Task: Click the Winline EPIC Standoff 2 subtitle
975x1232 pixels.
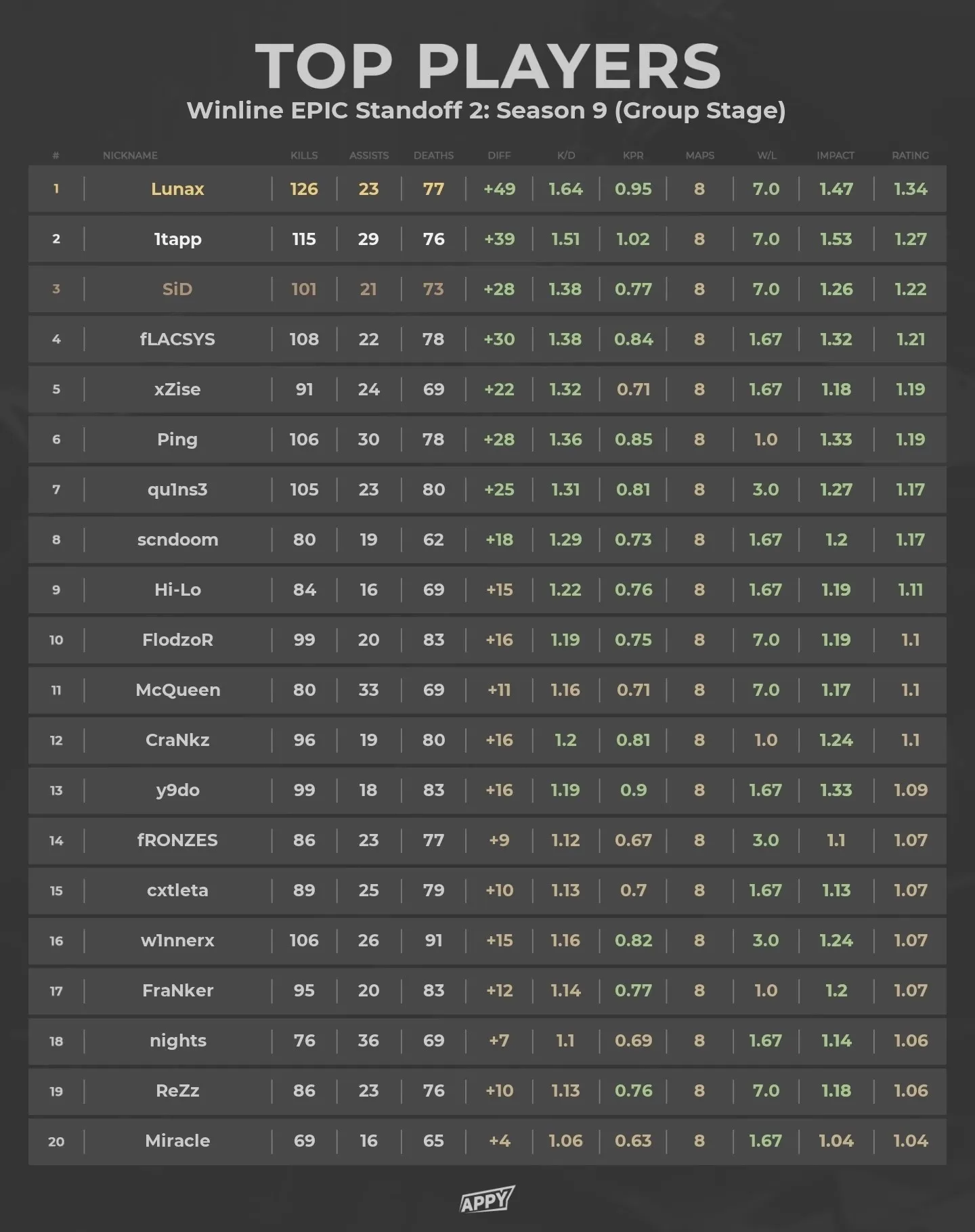Action: 486,110
